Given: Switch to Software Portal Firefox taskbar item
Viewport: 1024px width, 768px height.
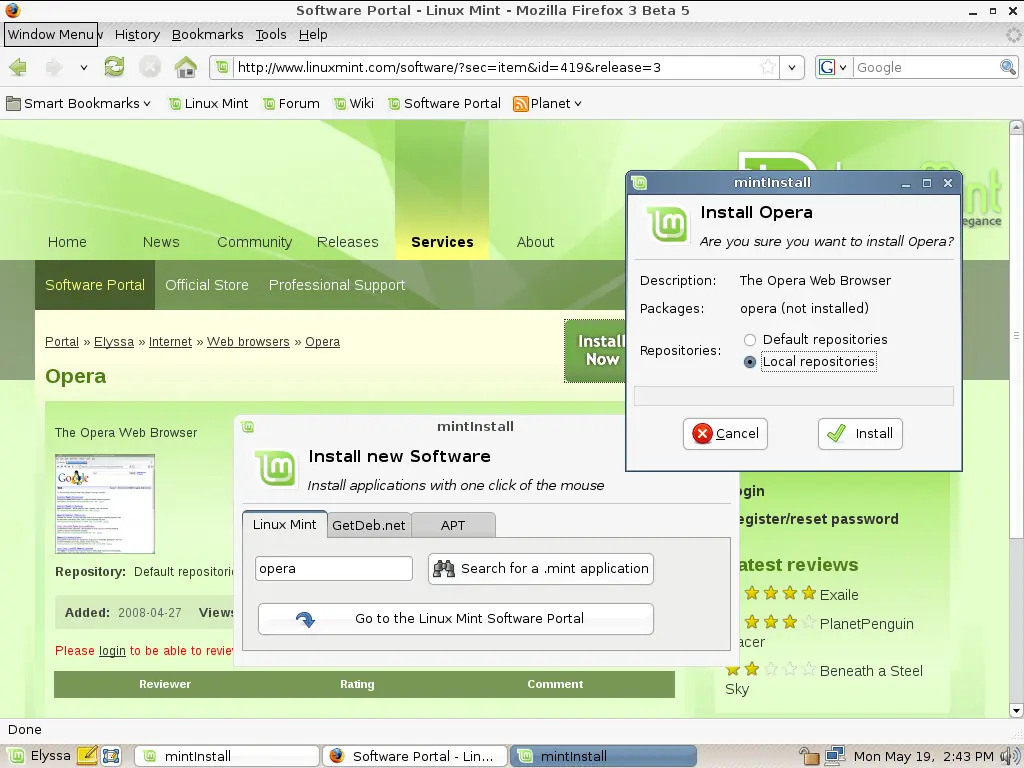Looking at the screenshot, I should (x=415, y=756).
